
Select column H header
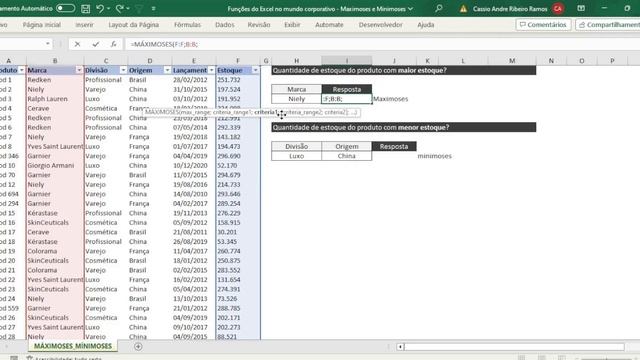click(x=297, y=61)
